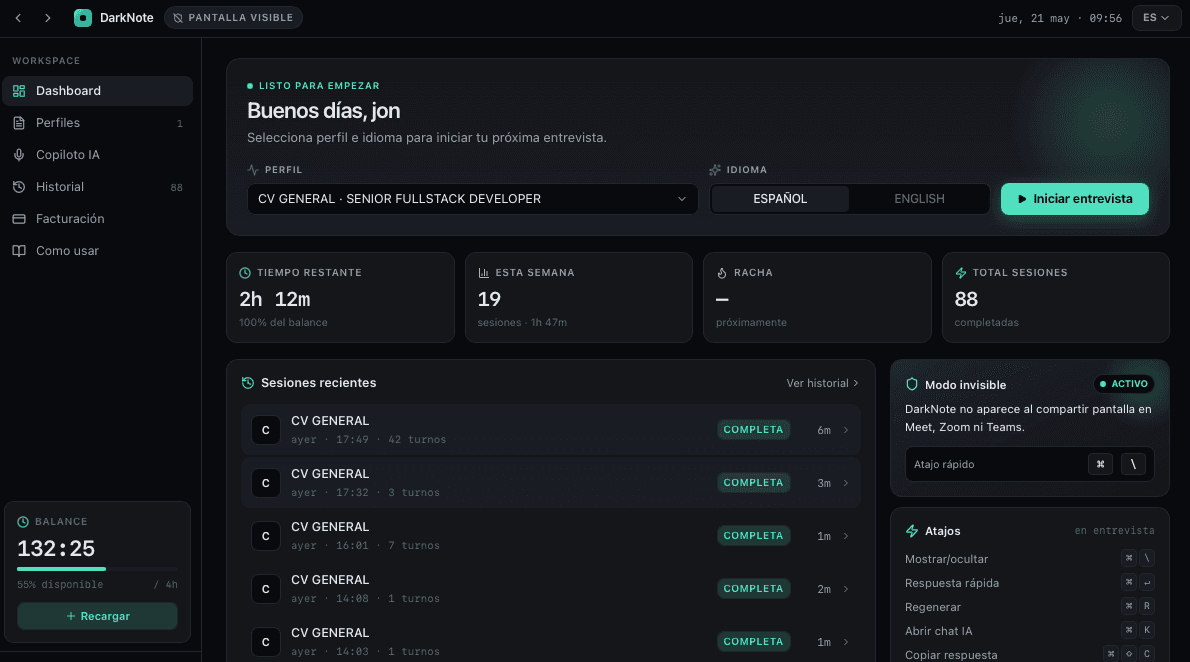Viewport: 1190px width, 662px height.
Task: Expand the 16:01 session chevron
Action: coord(845,536)
